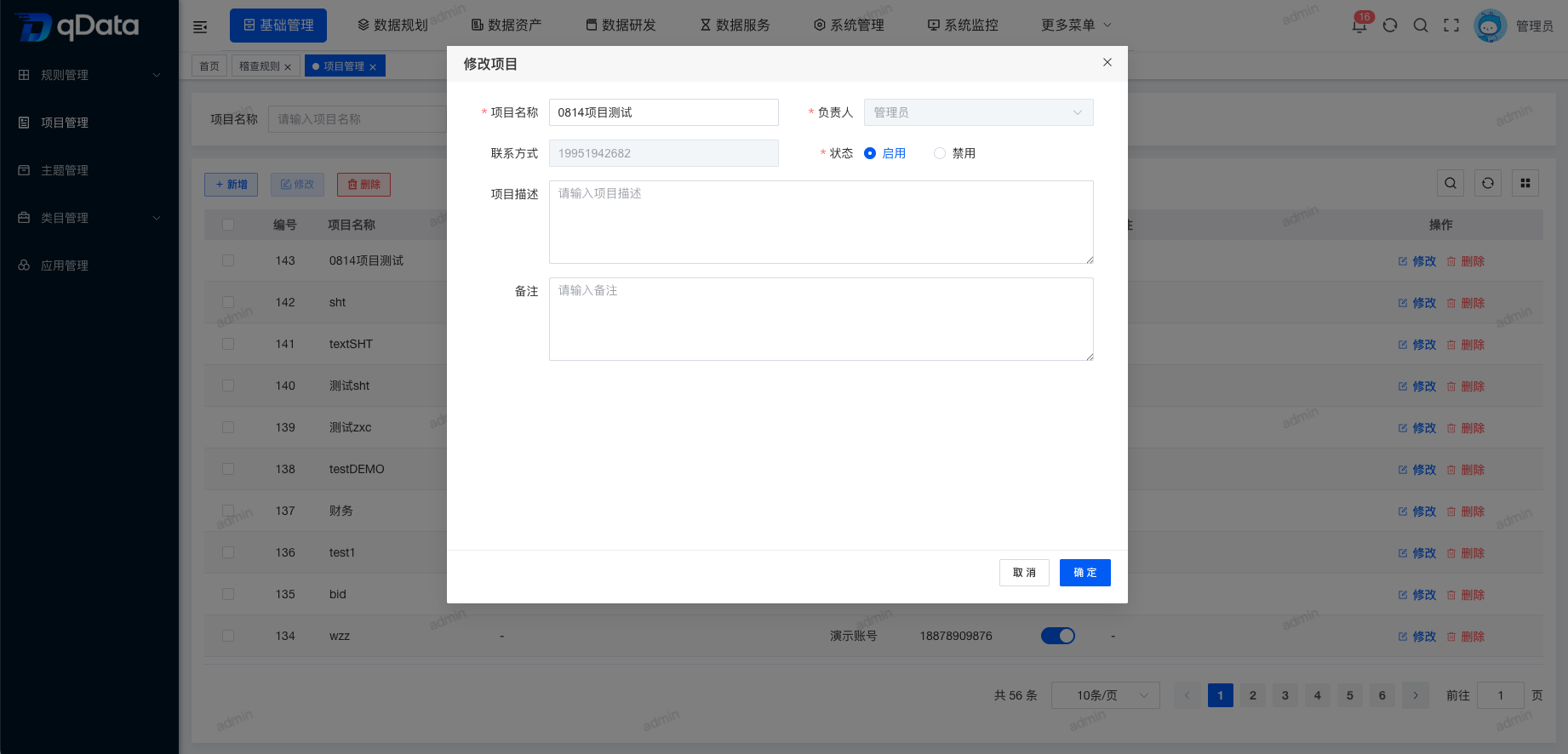Image resolution: width=1568 pixels, height=754 pixels.
Task: Open 系统管理 in the top menu
Action: click(x=849, y=26)
